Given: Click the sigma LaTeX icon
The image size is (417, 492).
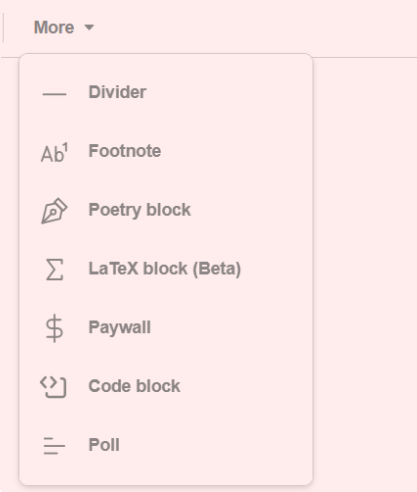Looking at the screenshot, I should click(x=54, y=269).
